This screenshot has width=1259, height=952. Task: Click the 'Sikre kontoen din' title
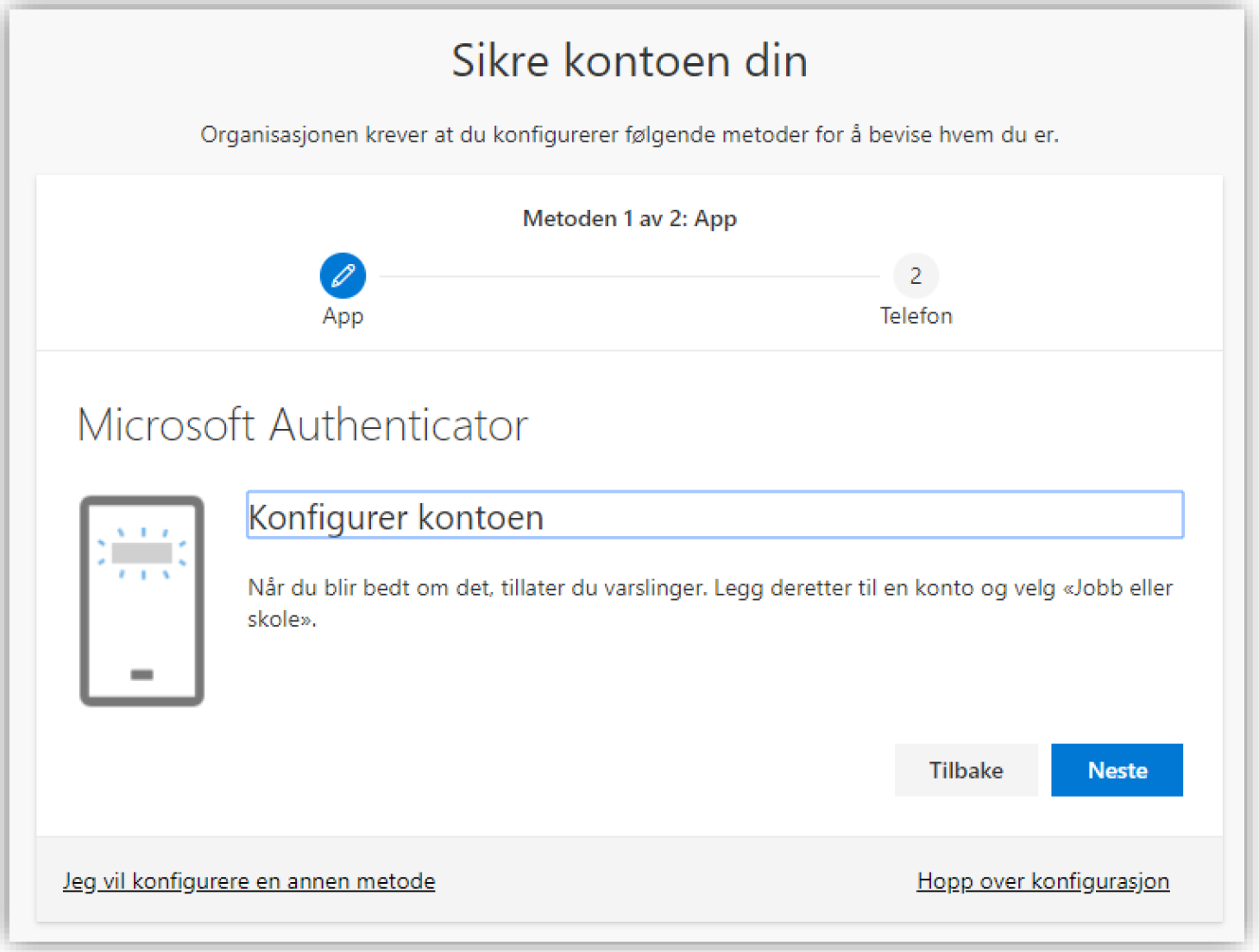[630, 60]
